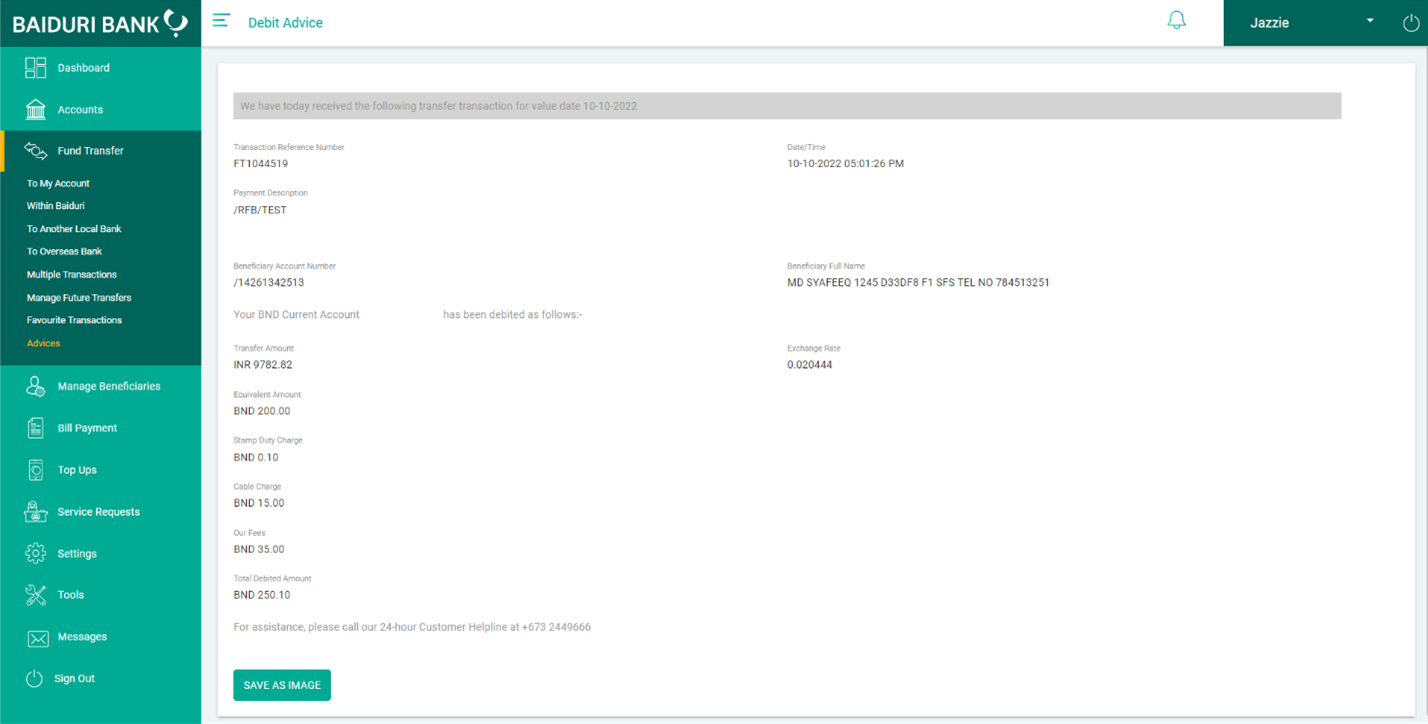Open Manage Beneficiaries menu label
This screenshot has height=724, width=1428.
click(109, 386)
